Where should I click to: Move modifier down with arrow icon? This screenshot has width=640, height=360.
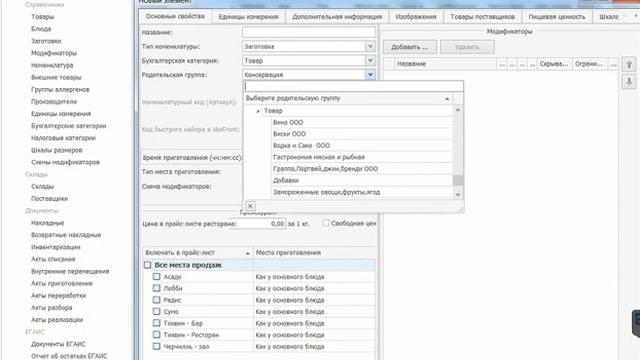pyautogui.click(x=629, y=82)
